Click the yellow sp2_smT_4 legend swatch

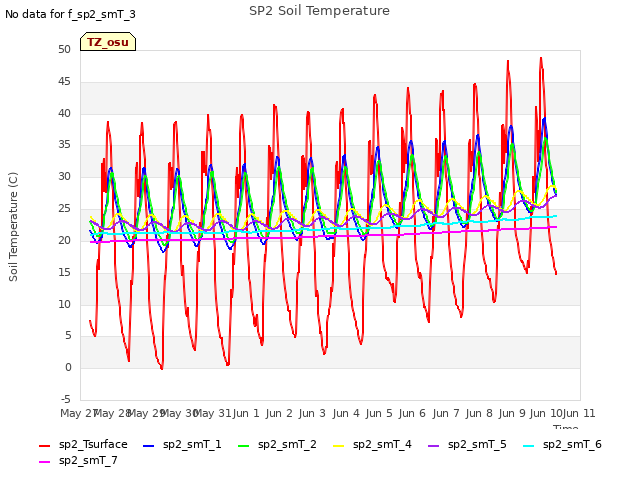click(x=338, y=446)
